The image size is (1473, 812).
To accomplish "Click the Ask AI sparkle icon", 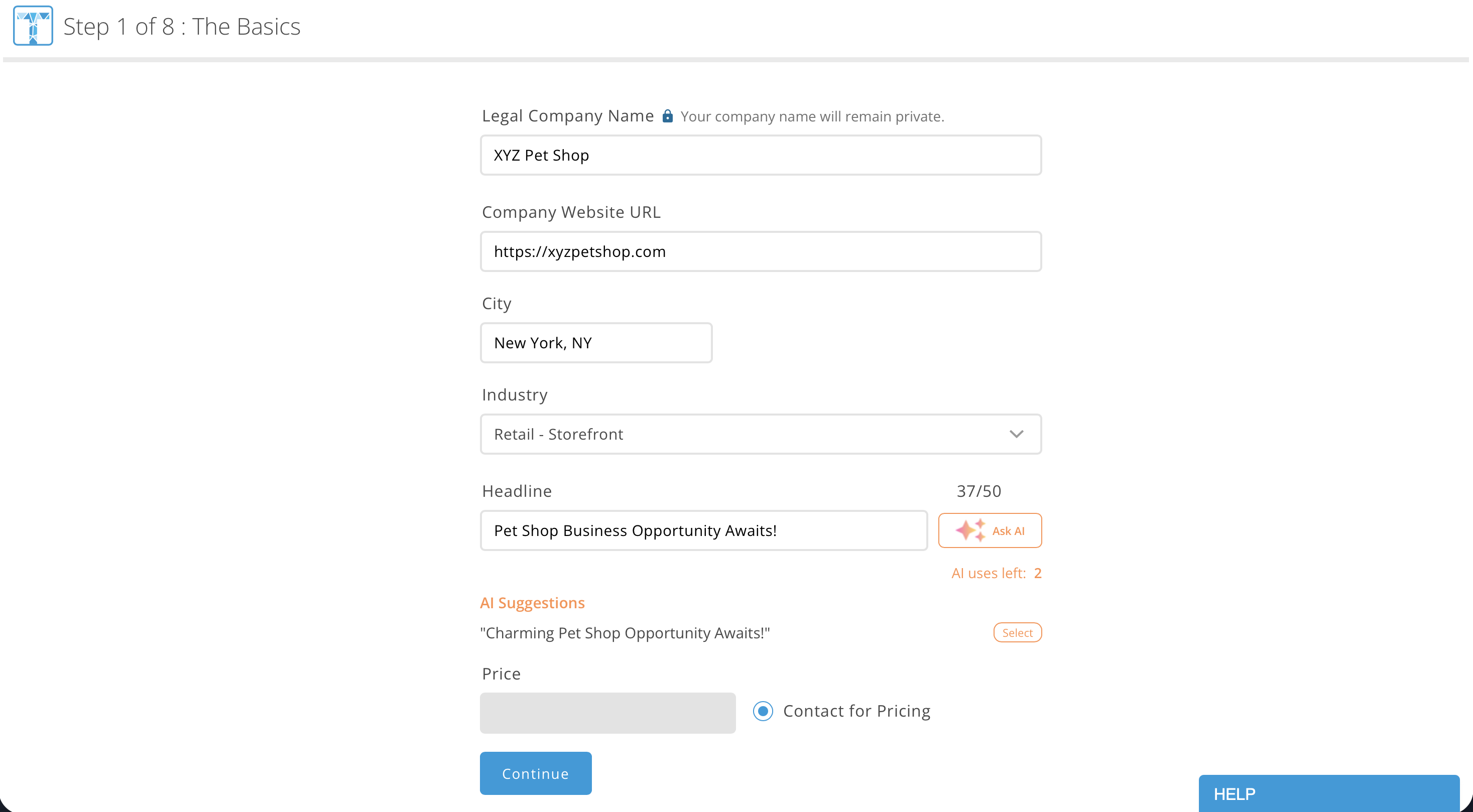I will coord(970,530).
